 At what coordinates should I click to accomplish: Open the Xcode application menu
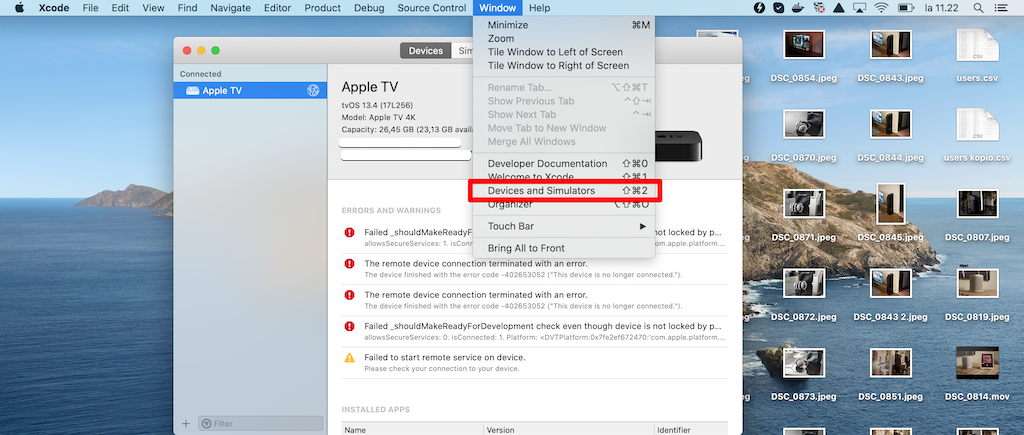click(x=54, y=8)
